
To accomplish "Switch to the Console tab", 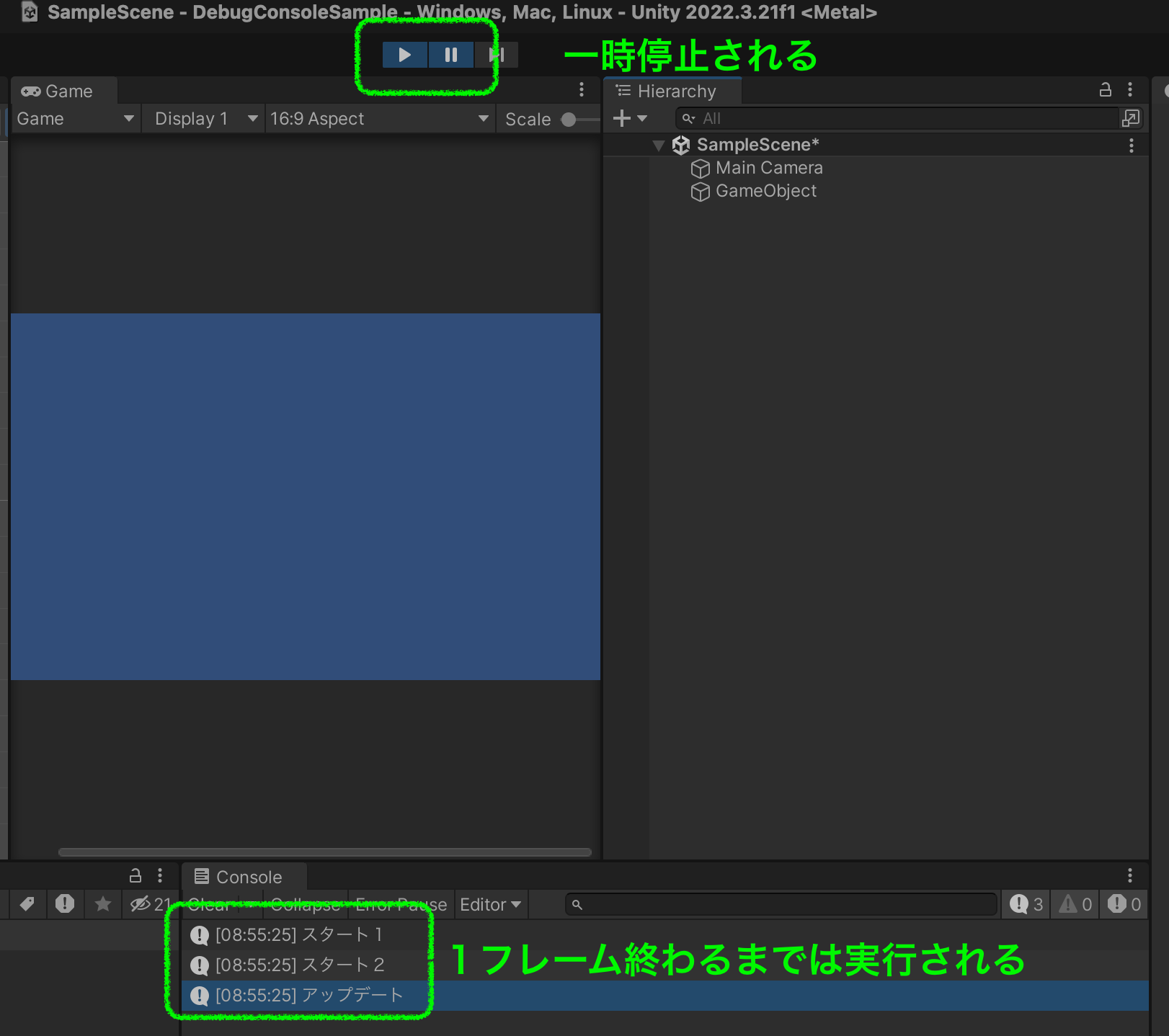I will point(244,877).
